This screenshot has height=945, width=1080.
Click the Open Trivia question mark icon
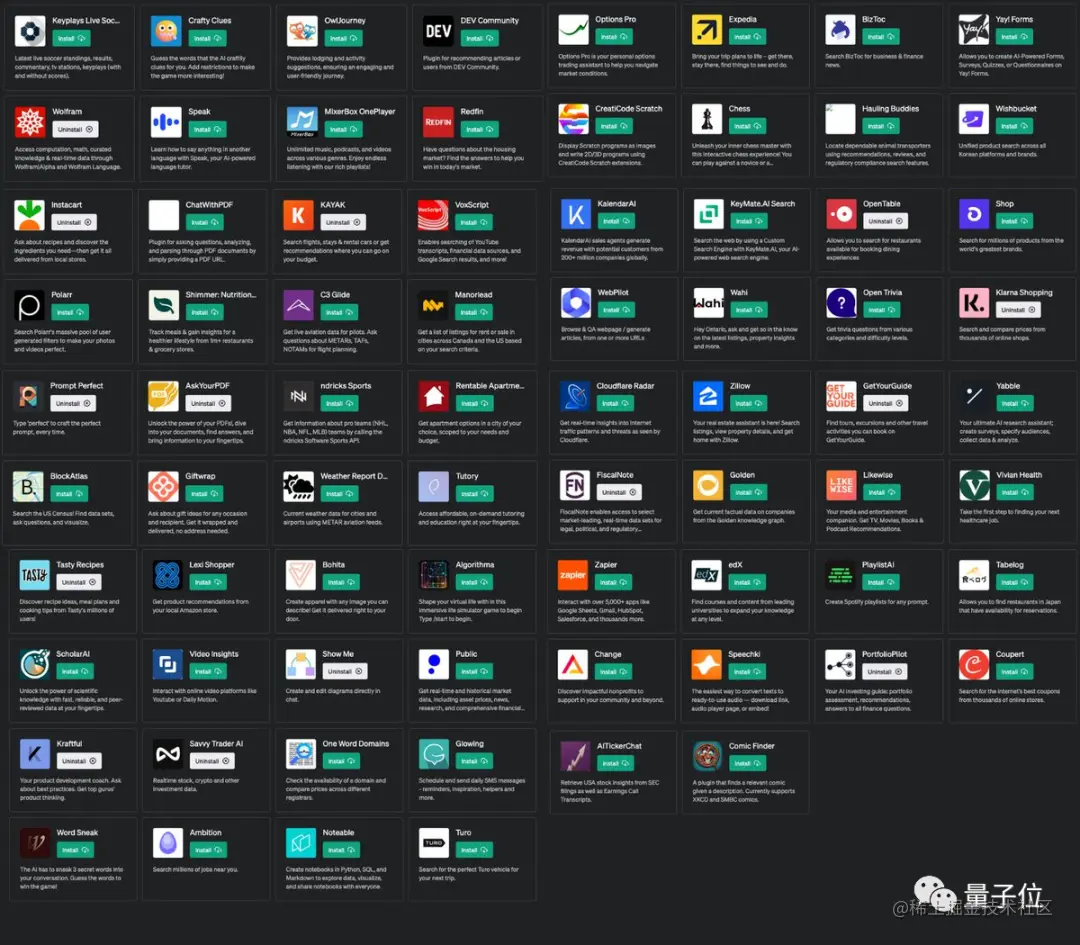click(x=841, y=303)
